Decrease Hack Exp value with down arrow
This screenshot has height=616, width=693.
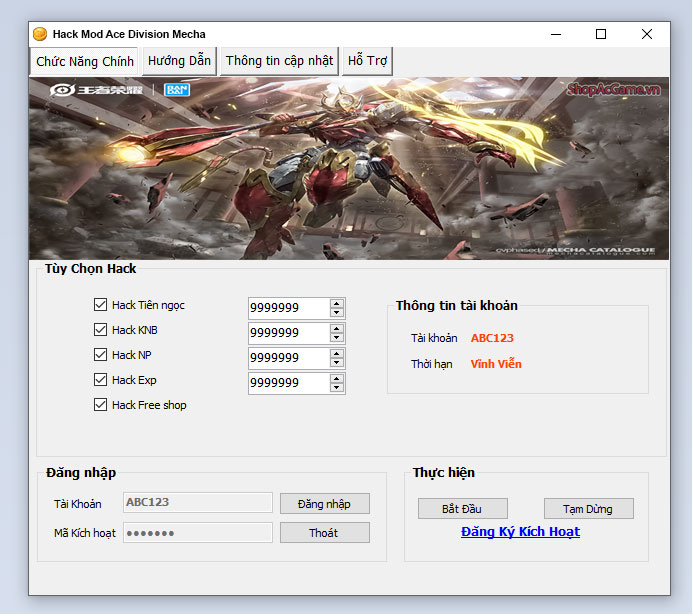point(337,388)
